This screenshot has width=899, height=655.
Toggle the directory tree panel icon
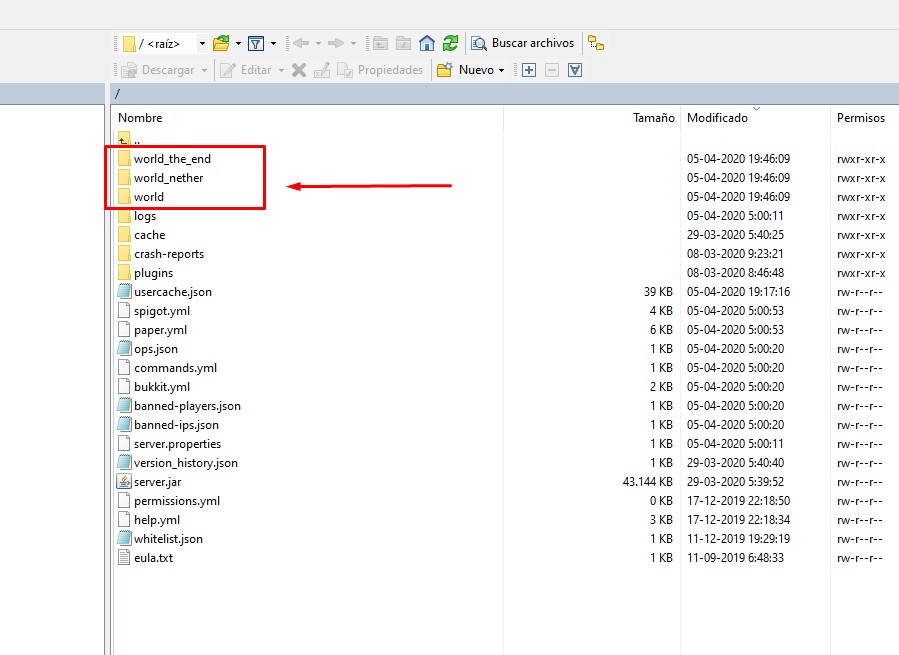point(596,44)
